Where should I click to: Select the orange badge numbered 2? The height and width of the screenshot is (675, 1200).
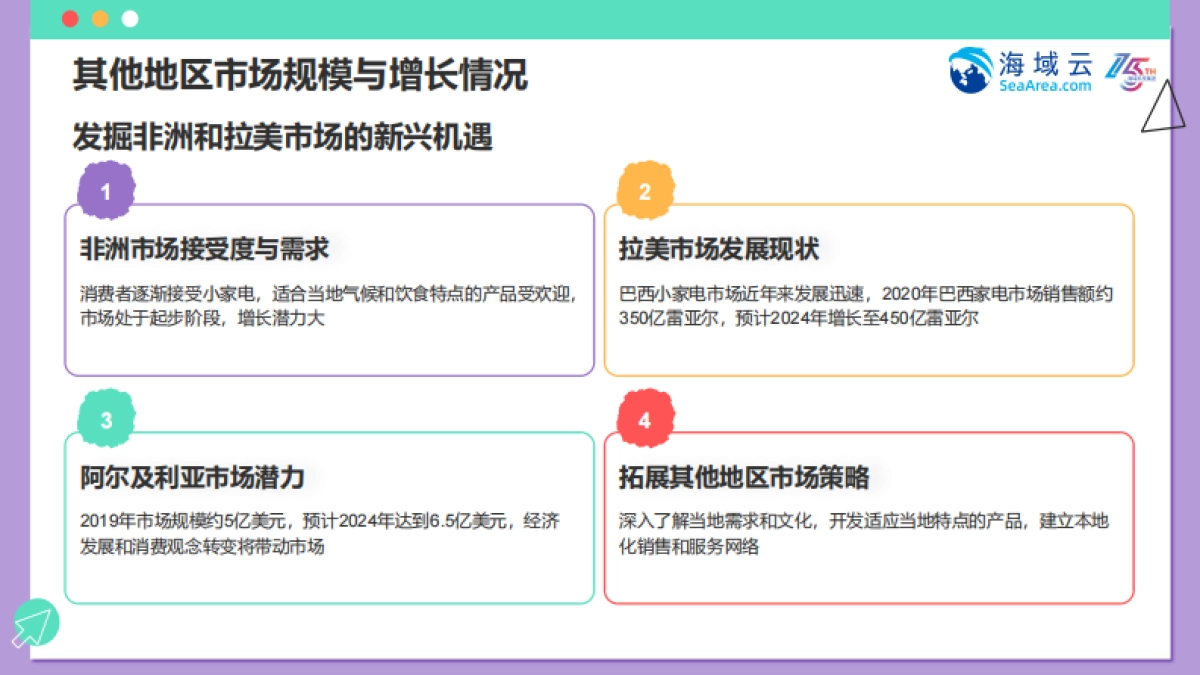tap(645, 188)
